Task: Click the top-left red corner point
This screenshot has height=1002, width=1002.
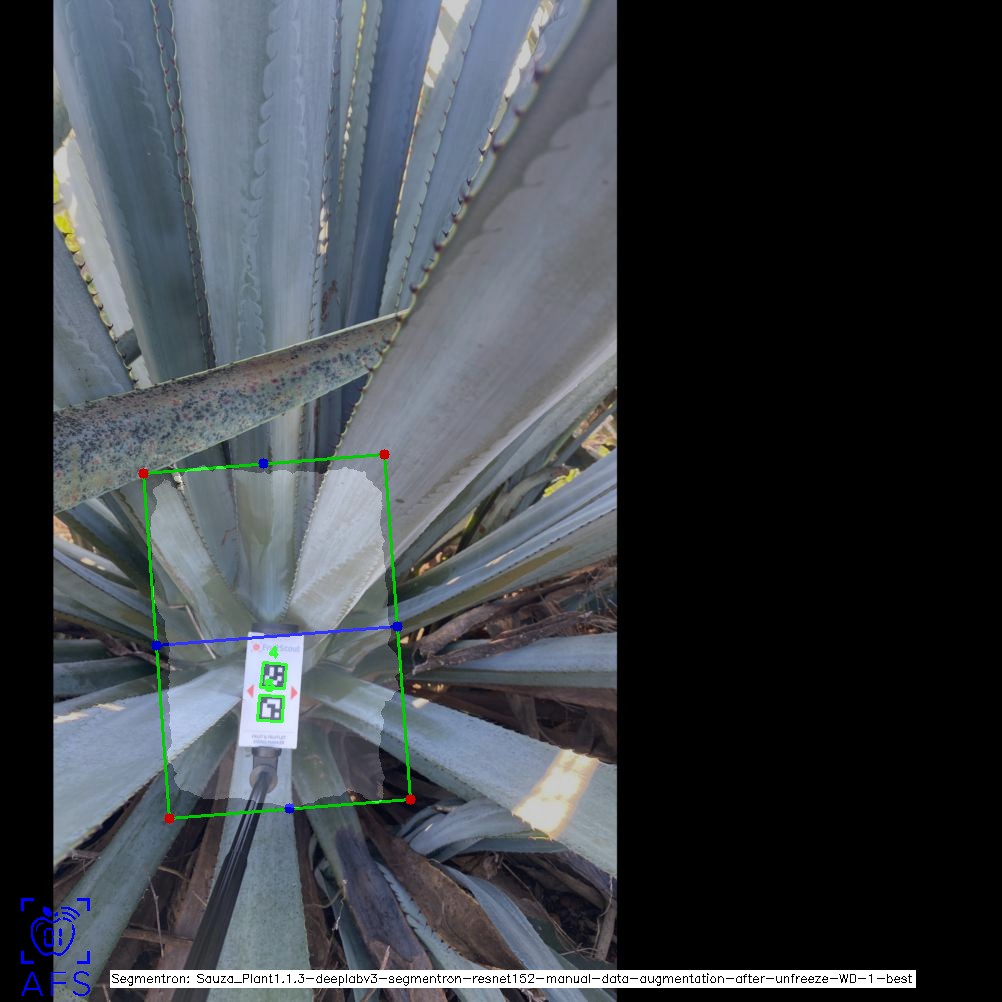Action: coord(143,473)
